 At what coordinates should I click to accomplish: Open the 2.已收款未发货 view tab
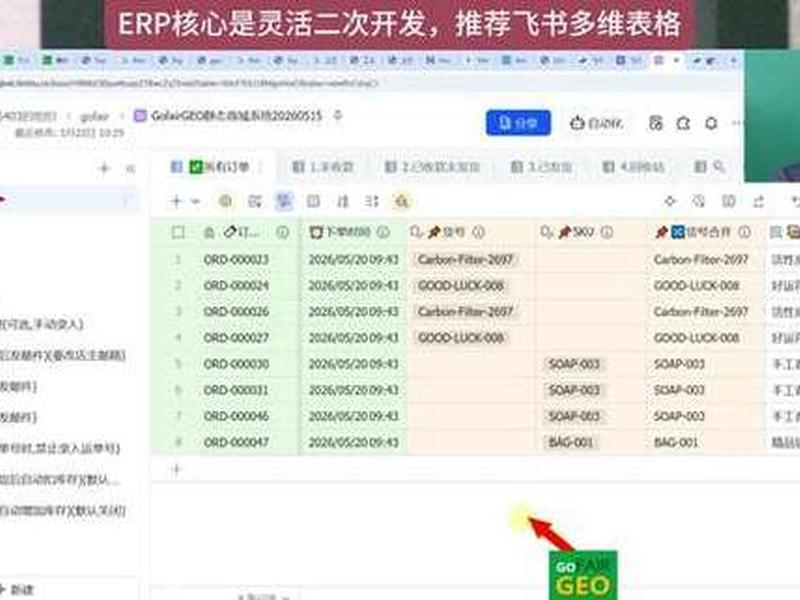[432, 166]
